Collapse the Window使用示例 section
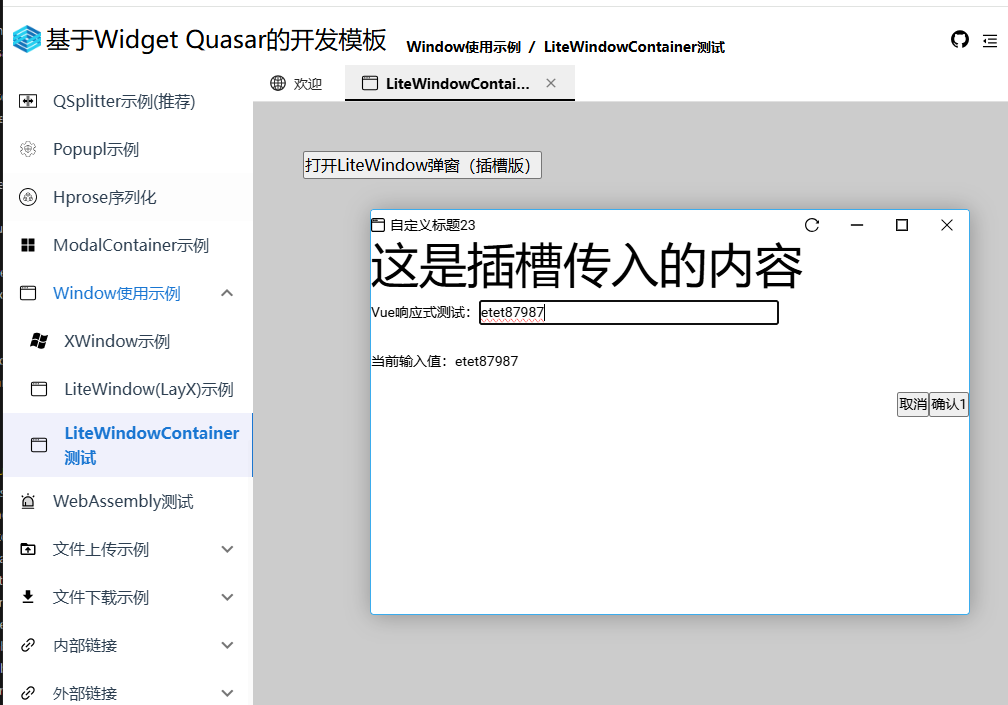Image resolution: width=1008 pixels, height=705 pixels. click(x=227, y=293)
